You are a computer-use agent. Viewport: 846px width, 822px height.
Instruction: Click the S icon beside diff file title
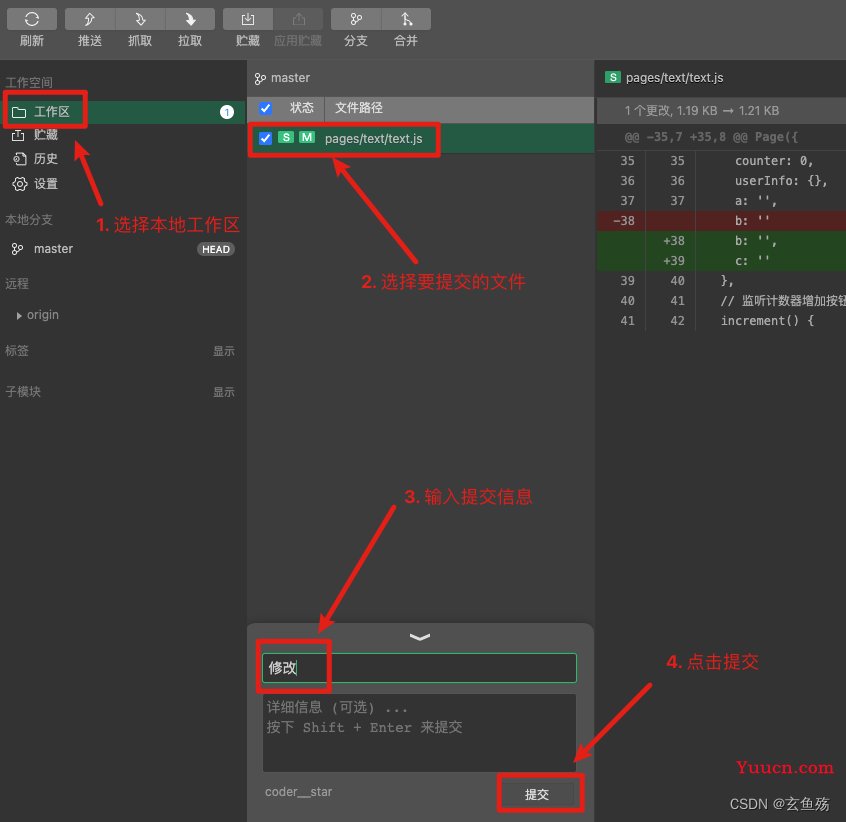click(x=613, y=77)
